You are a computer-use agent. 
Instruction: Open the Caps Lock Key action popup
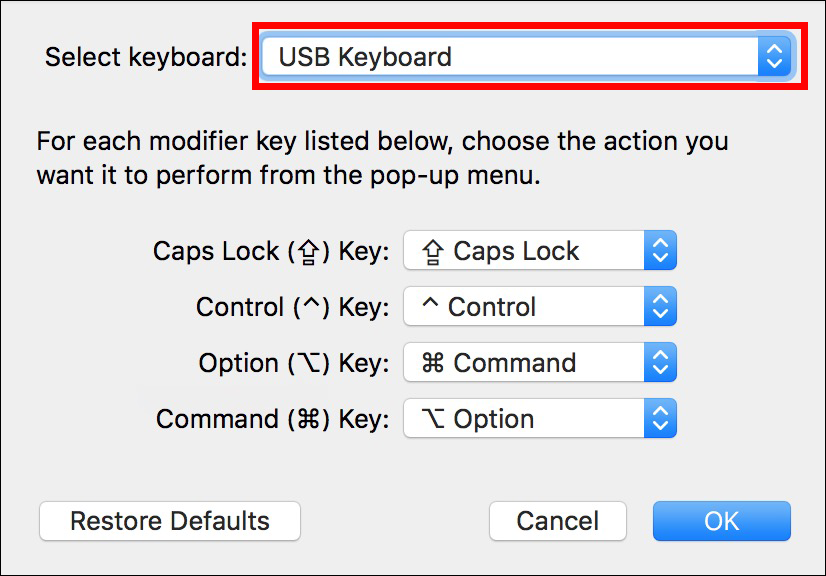[x=540, y=250]
